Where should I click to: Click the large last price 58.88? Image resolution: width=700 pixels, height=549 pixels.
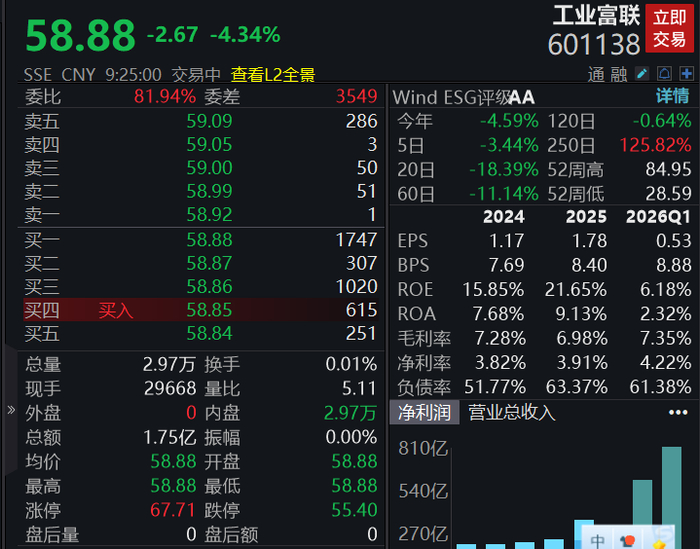pos(80,35)
